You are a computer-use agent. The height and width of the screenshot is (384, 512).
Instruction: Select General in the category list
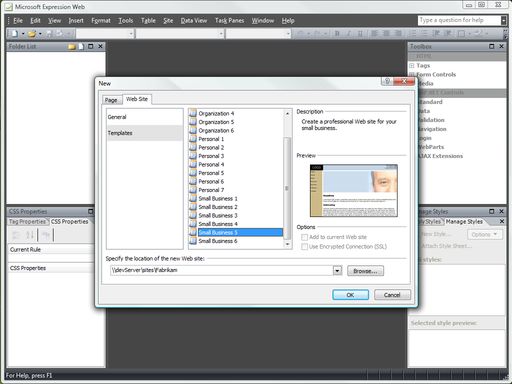click(144, 117)
